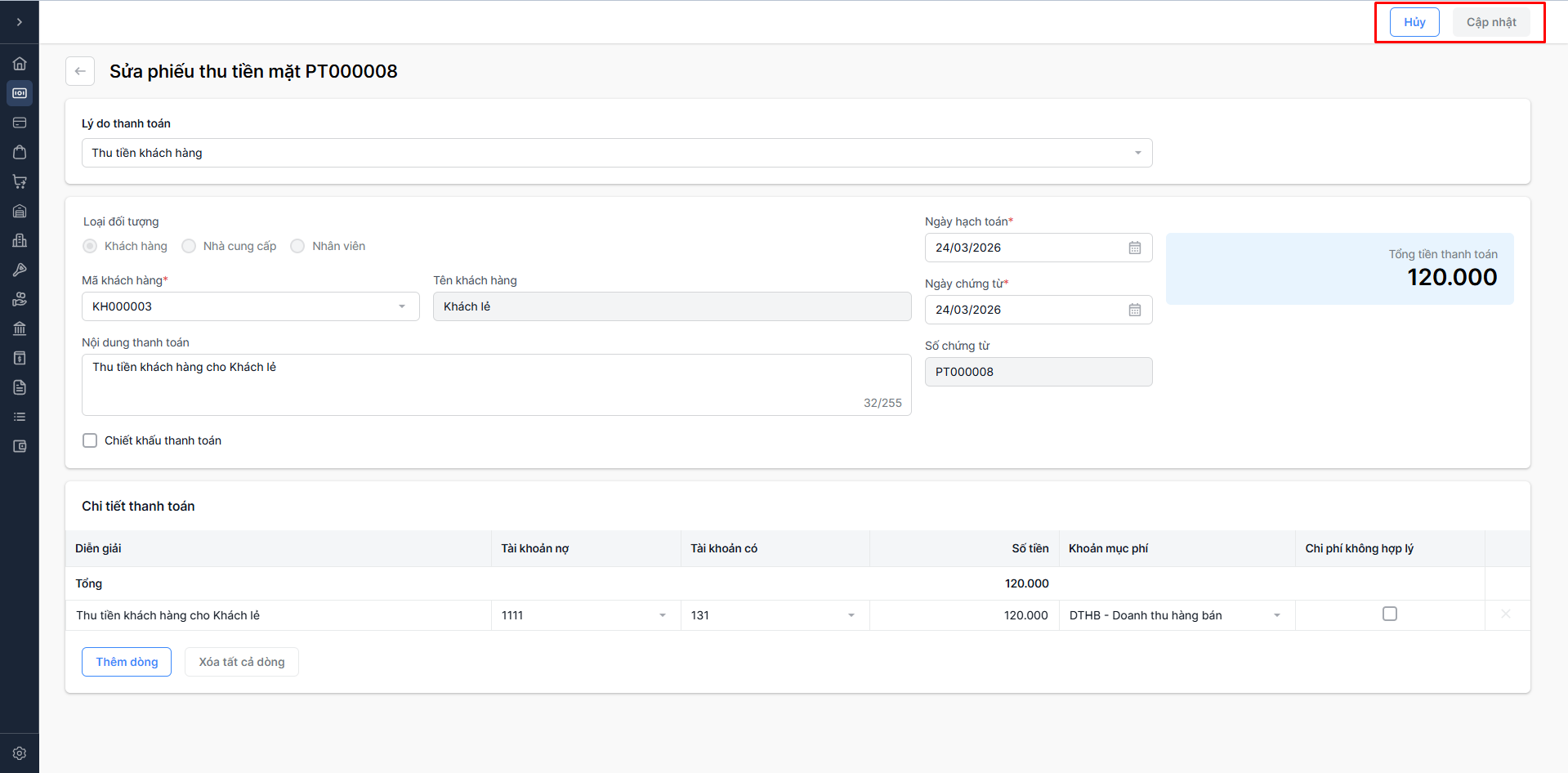This screenshot has height=773, width=1568.
Task: Open settings gear at sidebar bottom
Action: click(x=20, y=753)
